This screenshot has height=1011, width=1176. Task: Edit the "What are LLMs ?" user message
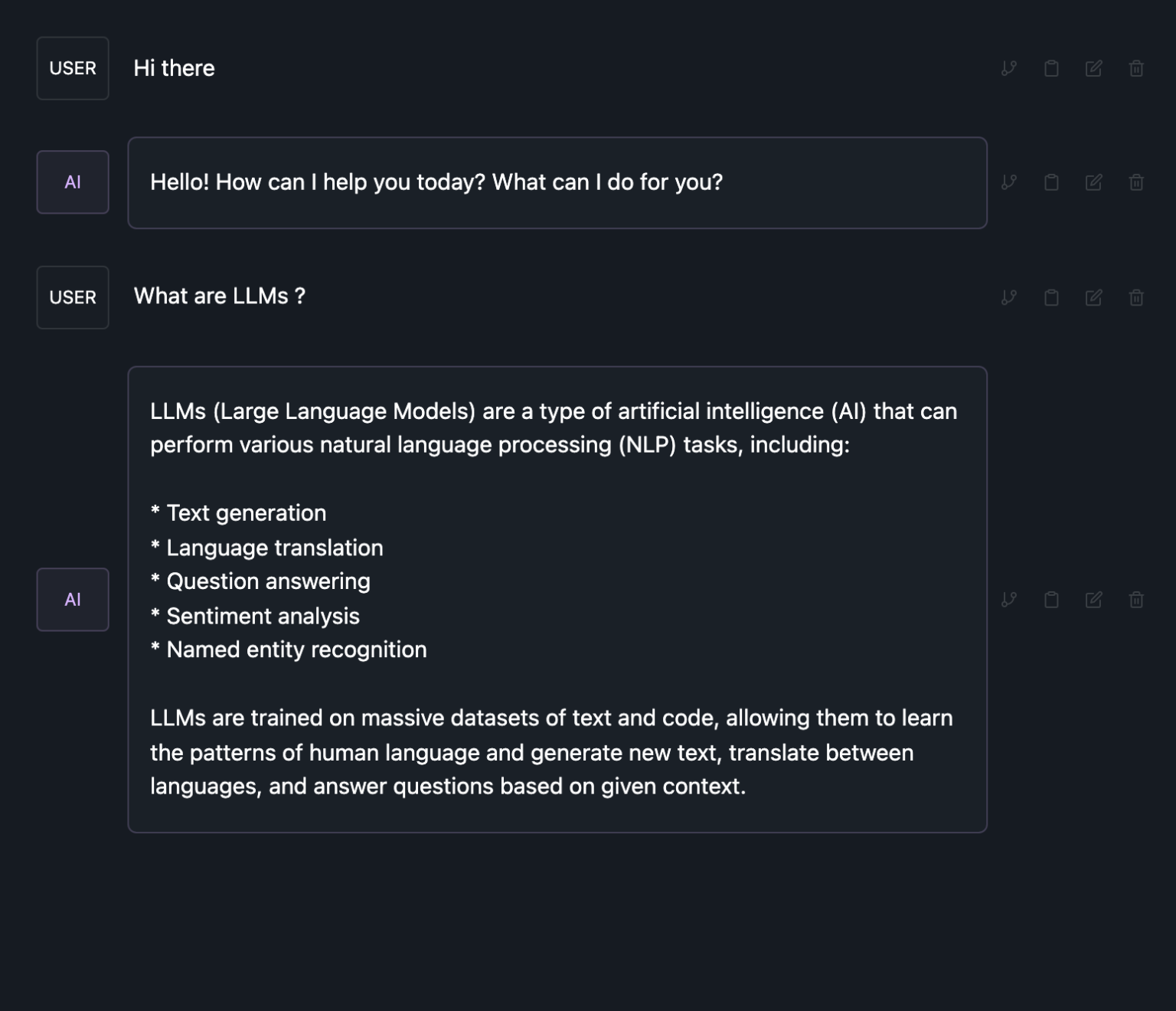pyautogui.click(x=1093, y=297)
